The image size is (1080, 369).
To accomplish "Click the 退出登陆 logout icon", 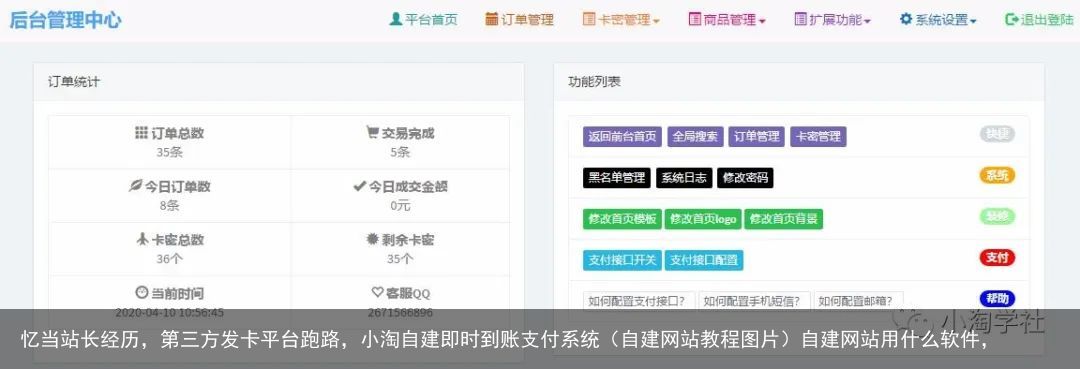I will tap(1012, 19).
